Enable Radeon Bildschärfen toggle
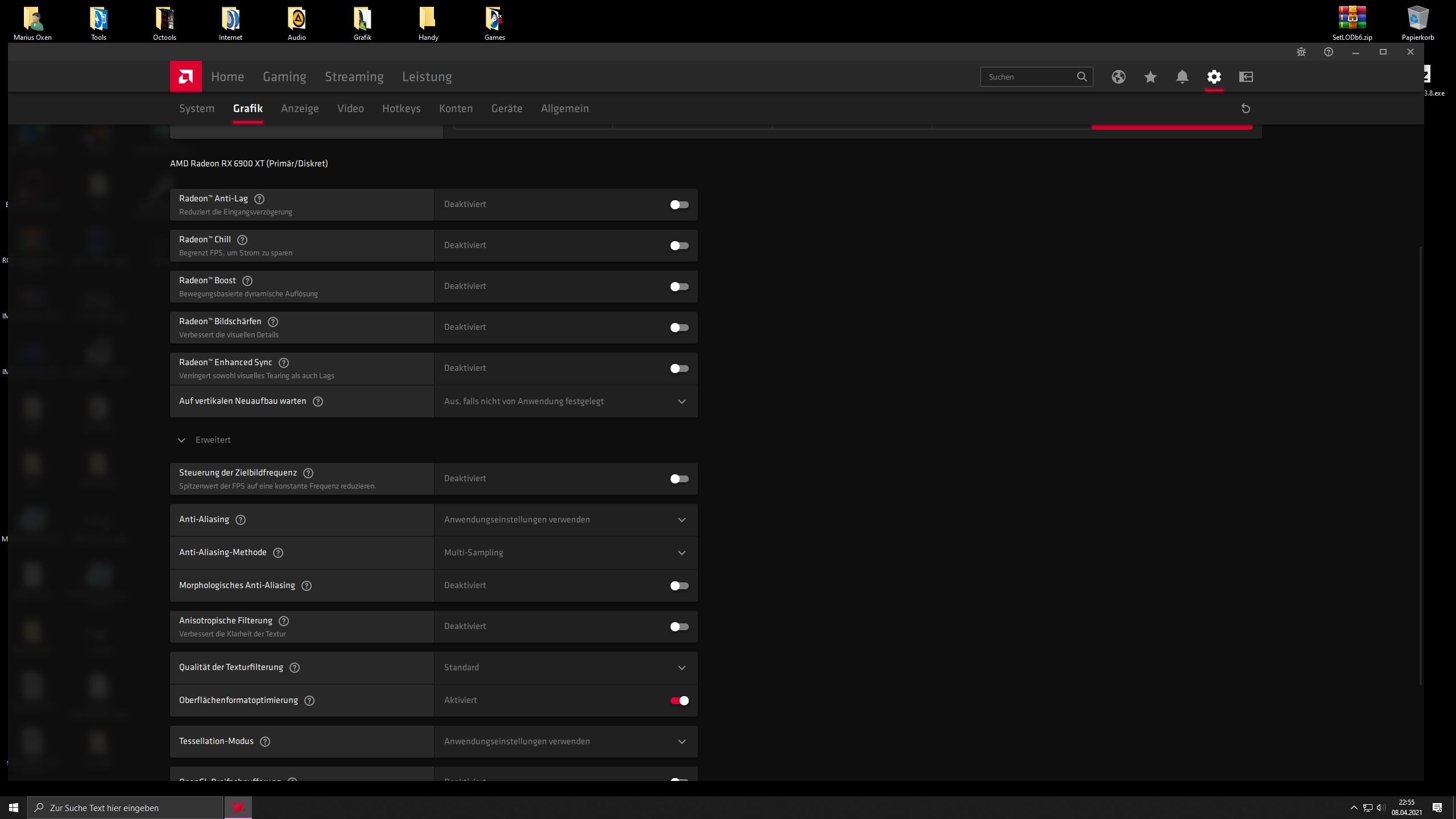 click(x=679, y=328)
